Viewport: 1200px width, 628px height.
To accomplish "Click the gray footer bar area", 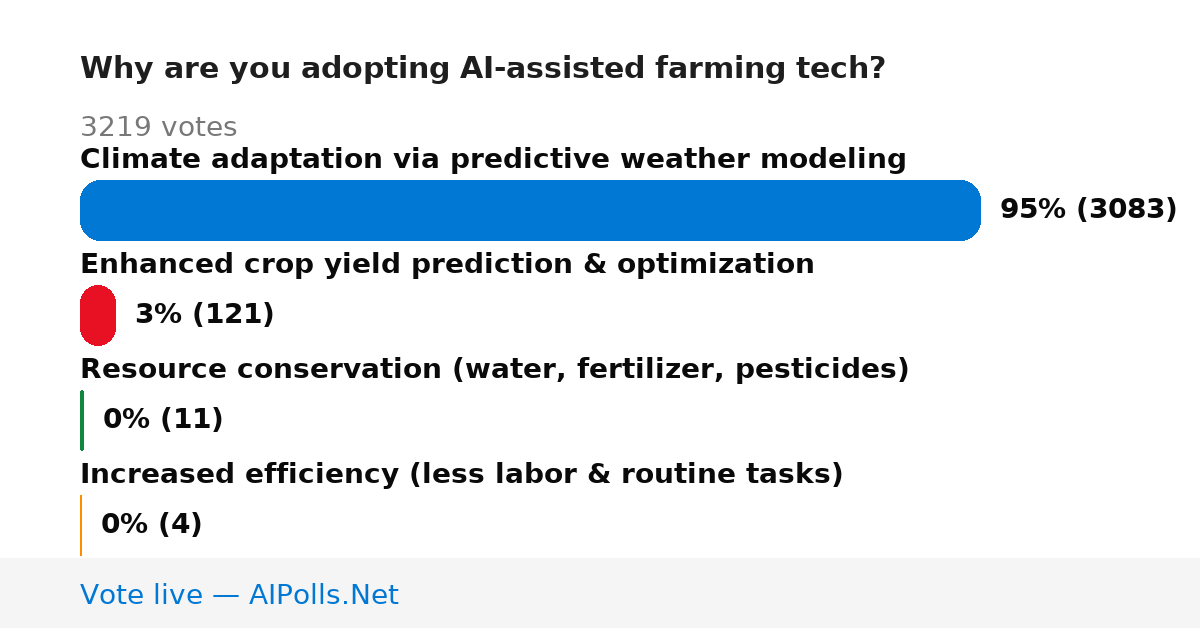I will pos(600,593).
